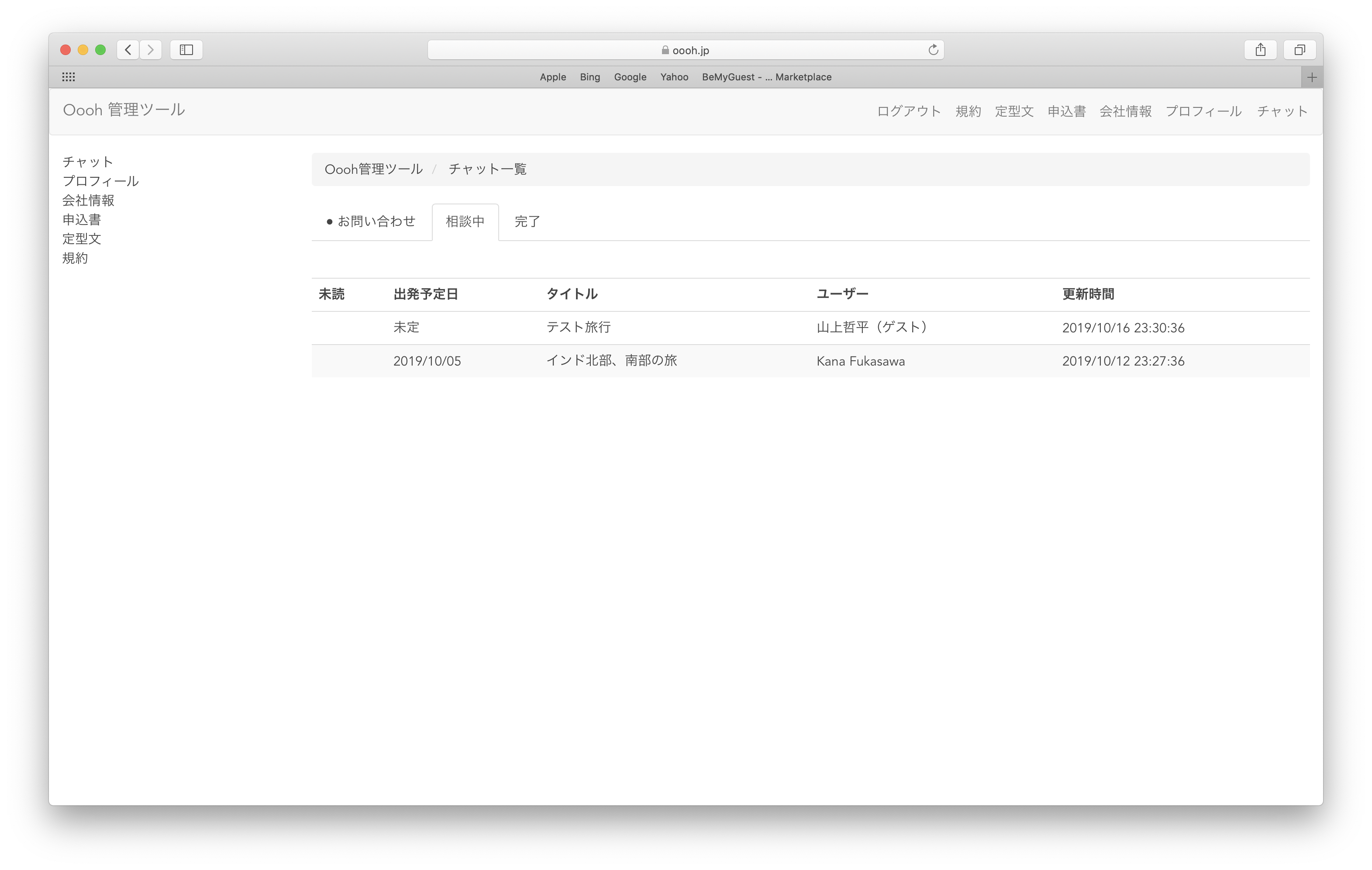
Task: Open インド北部、南部の旅 chat row
Action: point(811,361)
